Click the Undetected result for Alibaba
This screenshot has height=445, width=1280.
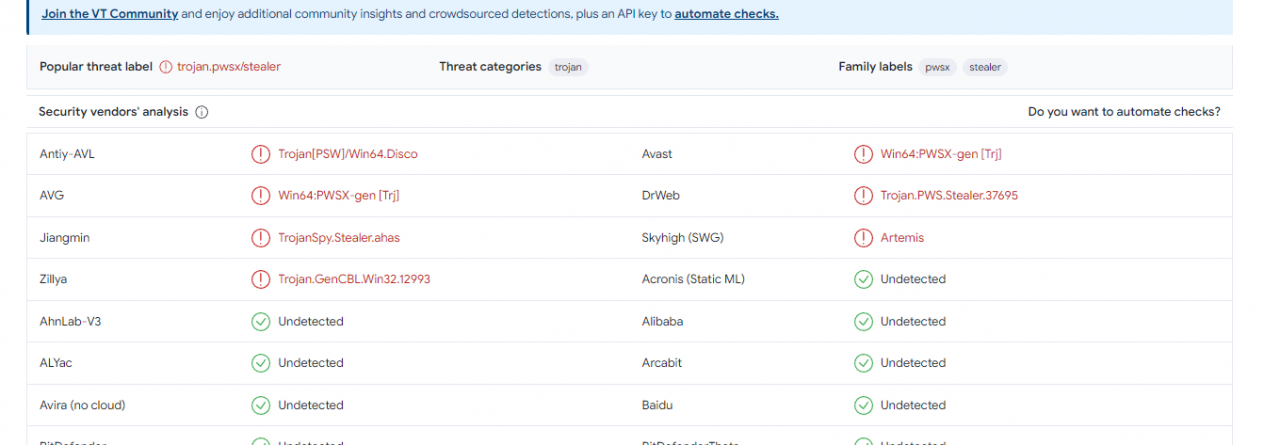[x=913, y=321]
